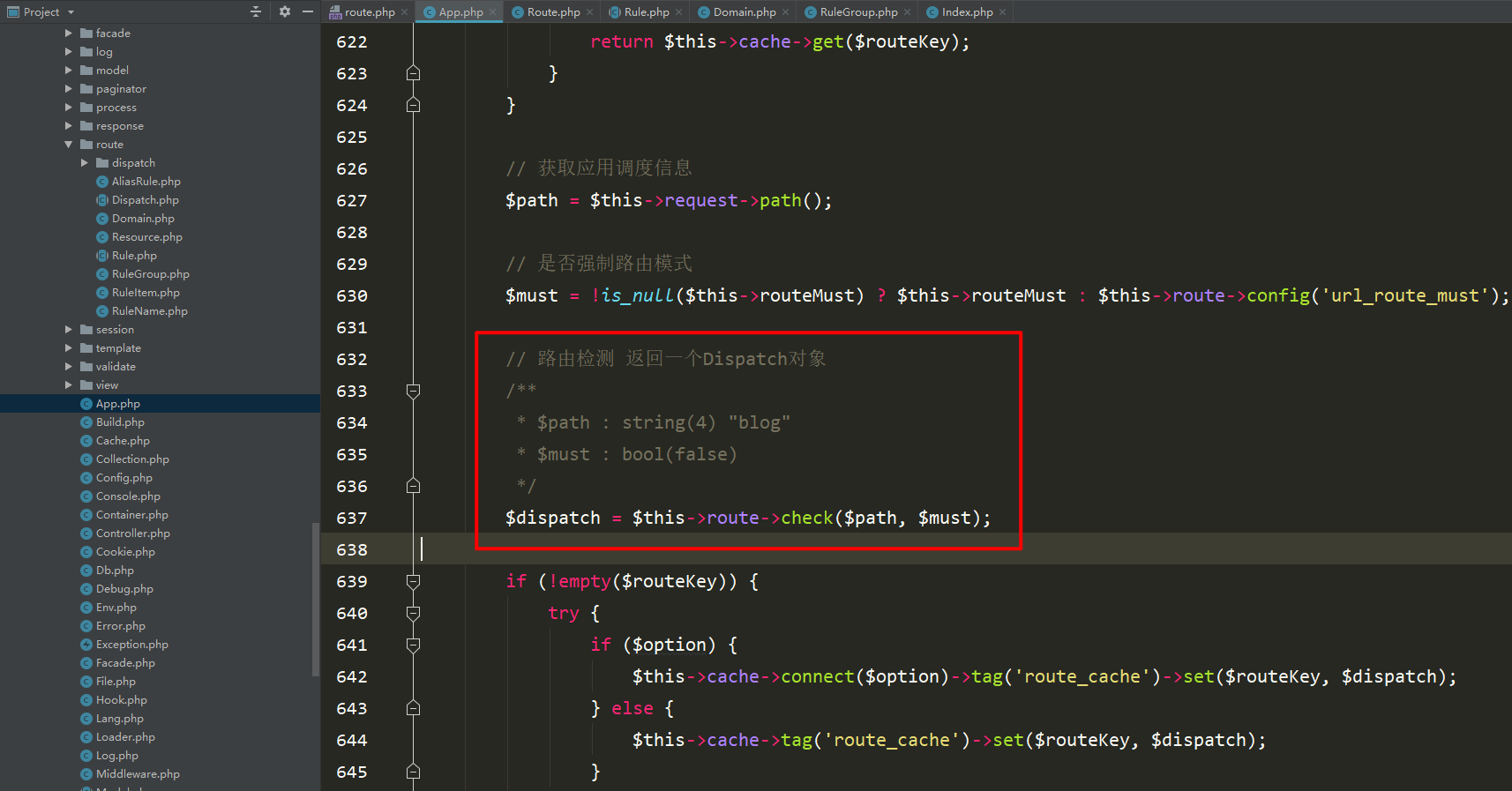Toggle code fold marker at line 623
This screenshot has width=1512, height=791.
(413, 73)
